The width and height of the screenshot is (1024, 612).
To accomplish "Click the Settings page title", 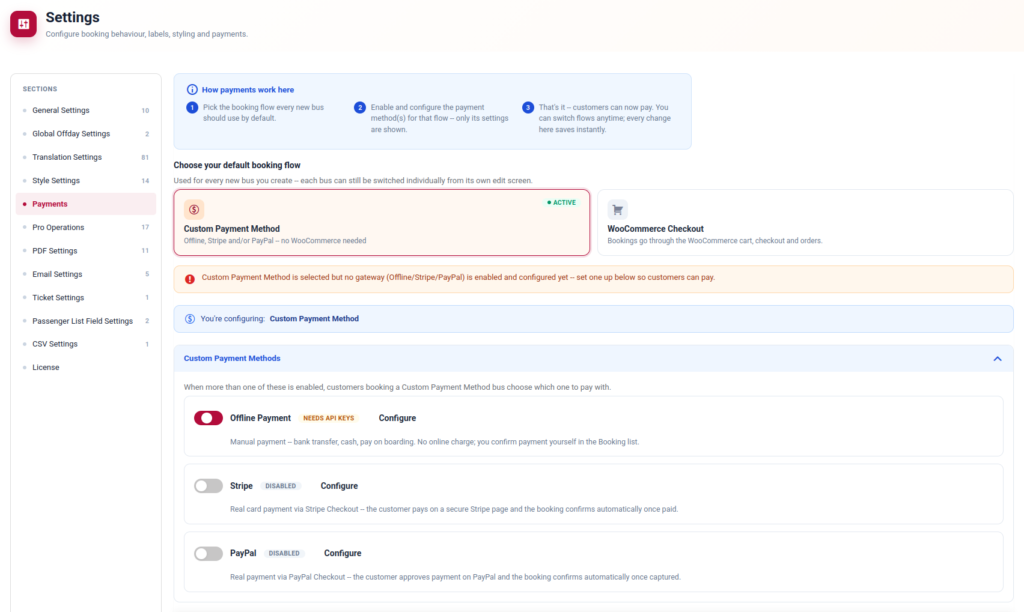I will point(72,18).
